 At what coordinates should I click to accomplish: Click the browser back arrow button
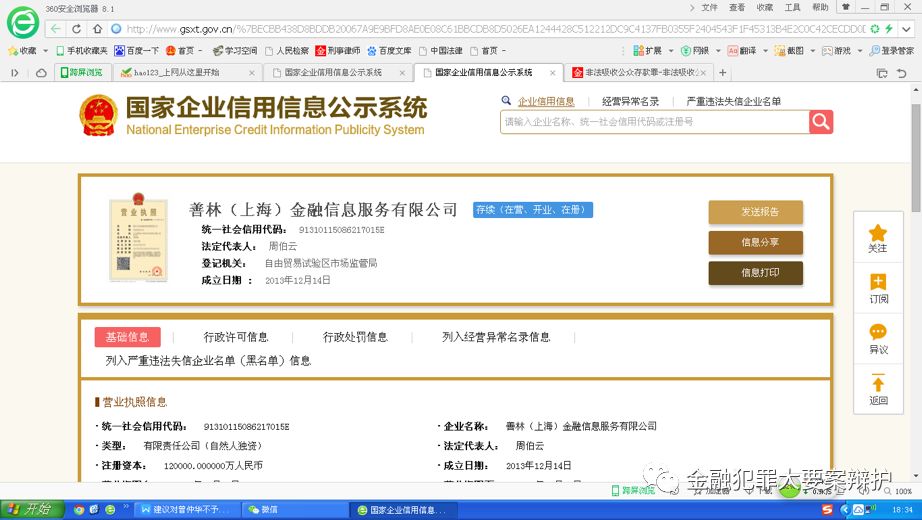pos(55,28)
